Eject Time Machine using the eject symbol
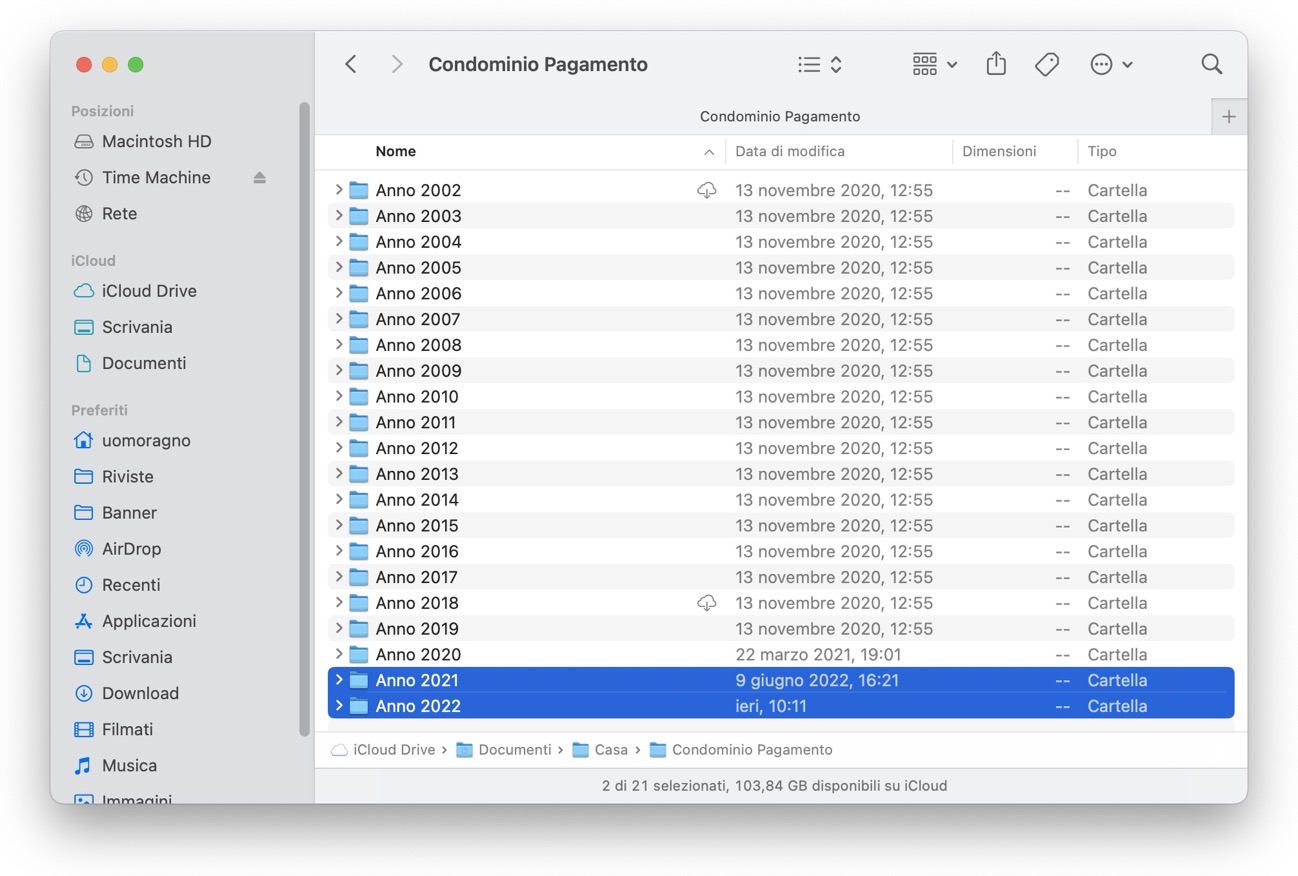Viewport: 1298px width, 876px height. pyautogui.click(x=260, y=177)
